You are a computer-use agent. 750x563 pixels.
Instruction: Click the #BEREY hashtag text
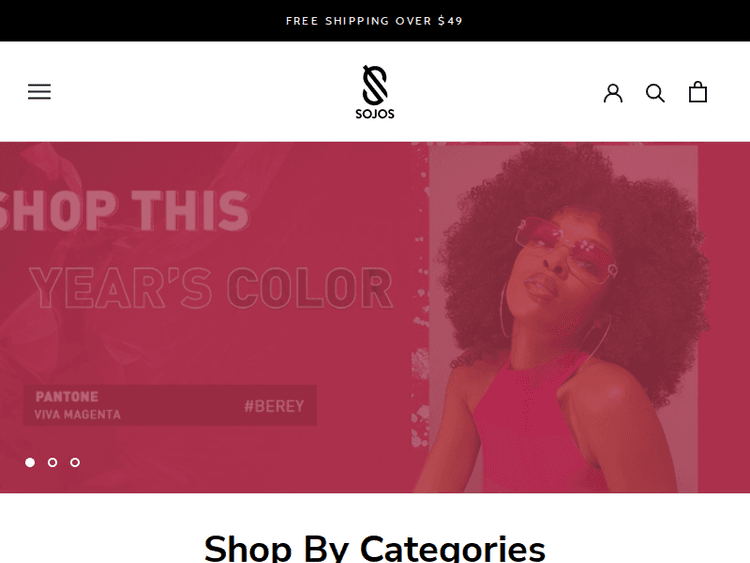click(274, 406)
